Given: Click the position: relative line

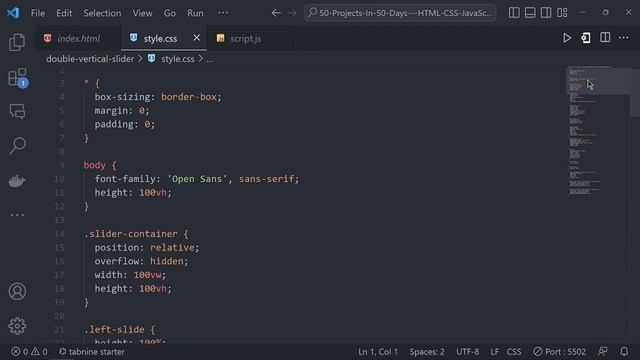Looking at the screenshot, I should 147,247.
